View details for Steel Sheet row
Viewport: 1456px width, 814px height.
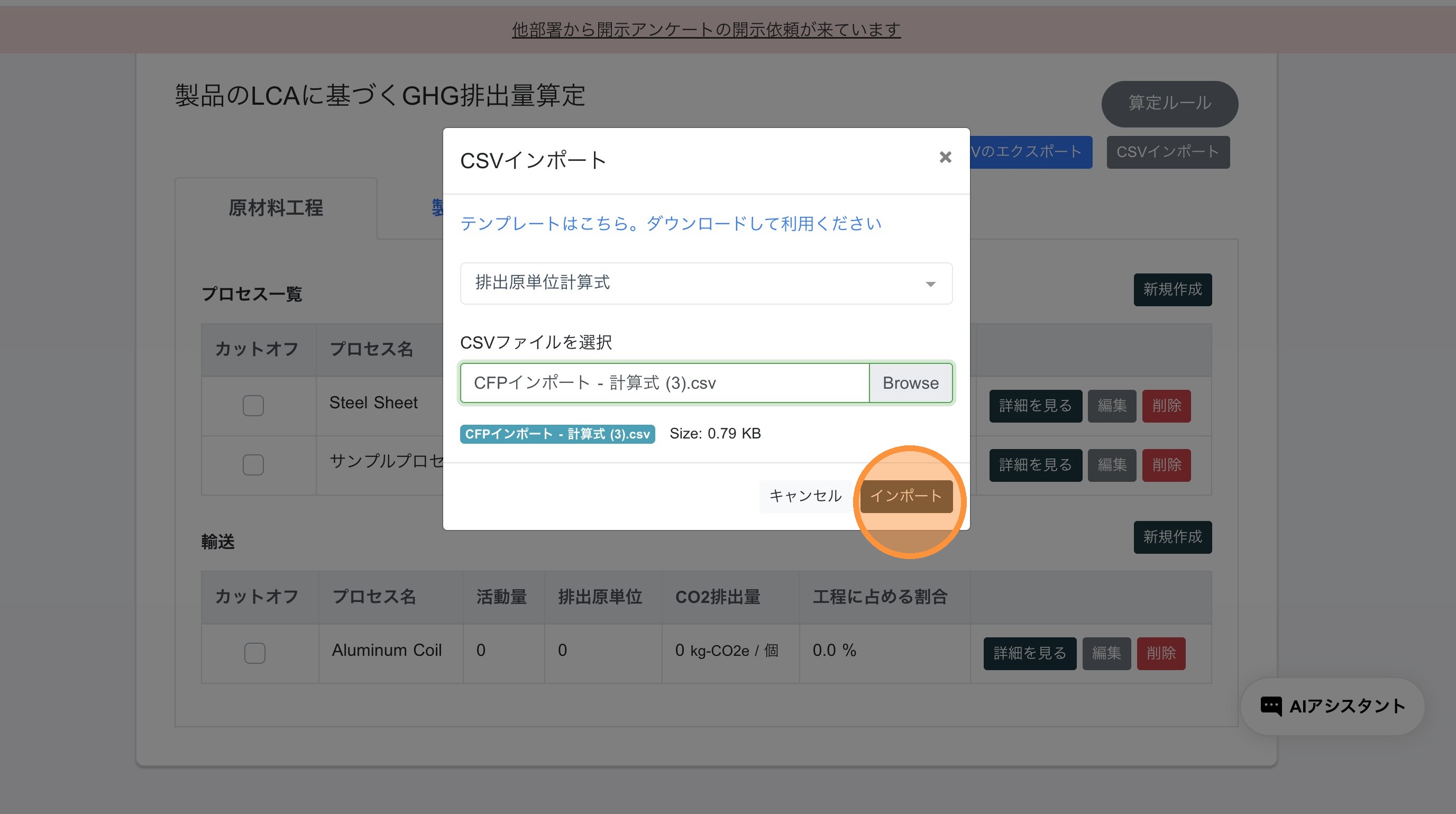tap(1035, 406)
